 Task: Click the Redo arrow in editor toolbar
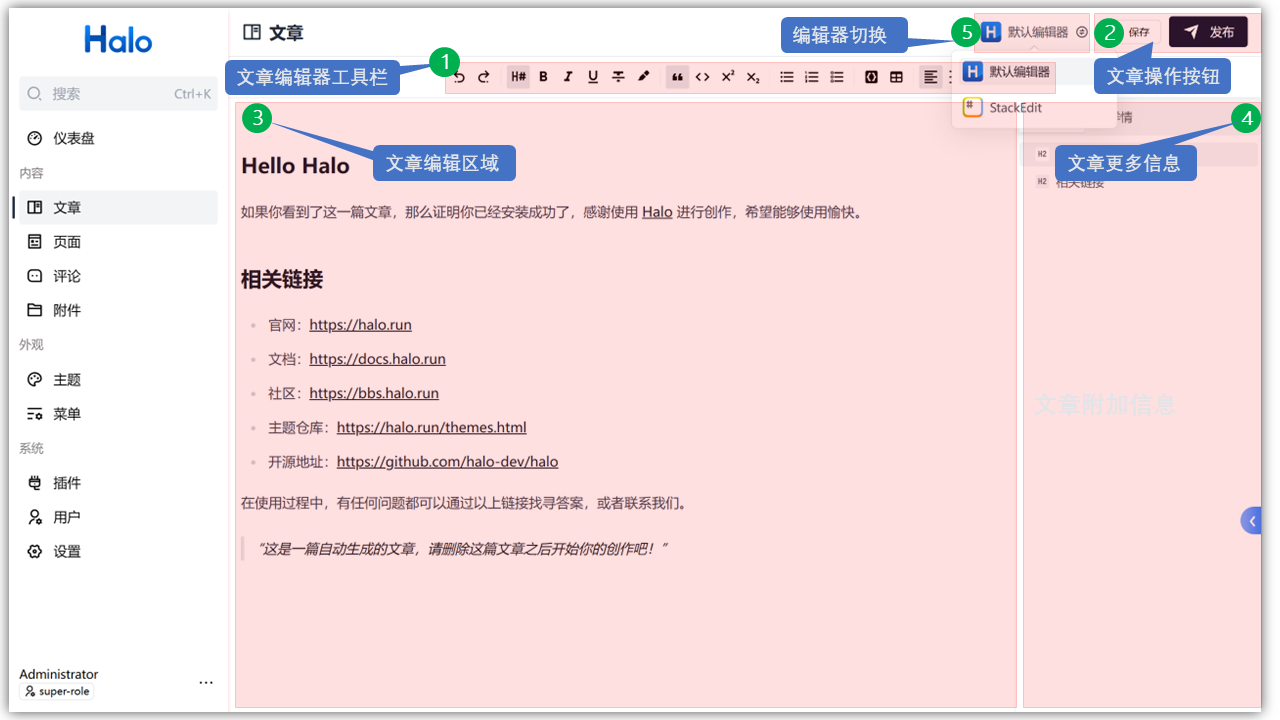484,77
